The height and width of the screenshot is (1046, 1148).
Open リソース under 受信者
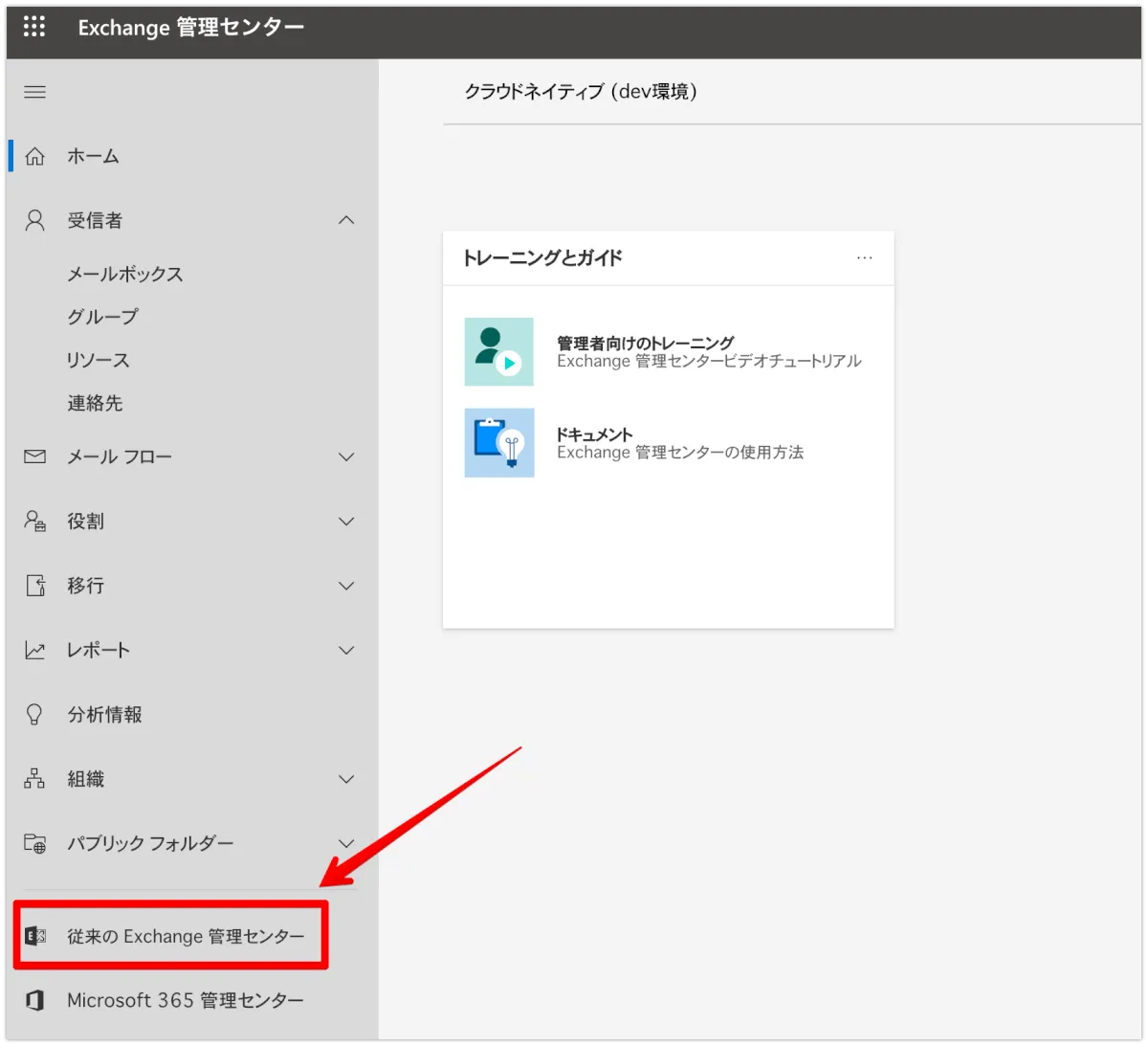[99, 360]
